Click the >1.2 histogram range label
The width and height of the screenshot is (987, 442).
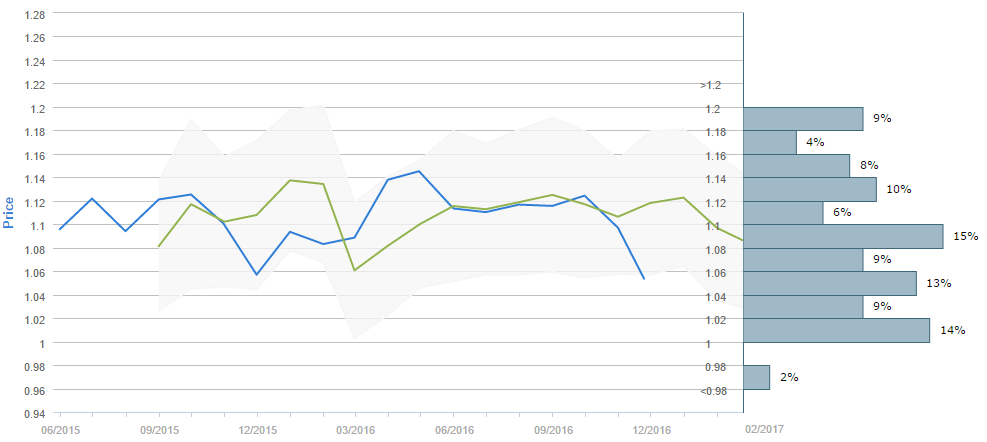710,85
